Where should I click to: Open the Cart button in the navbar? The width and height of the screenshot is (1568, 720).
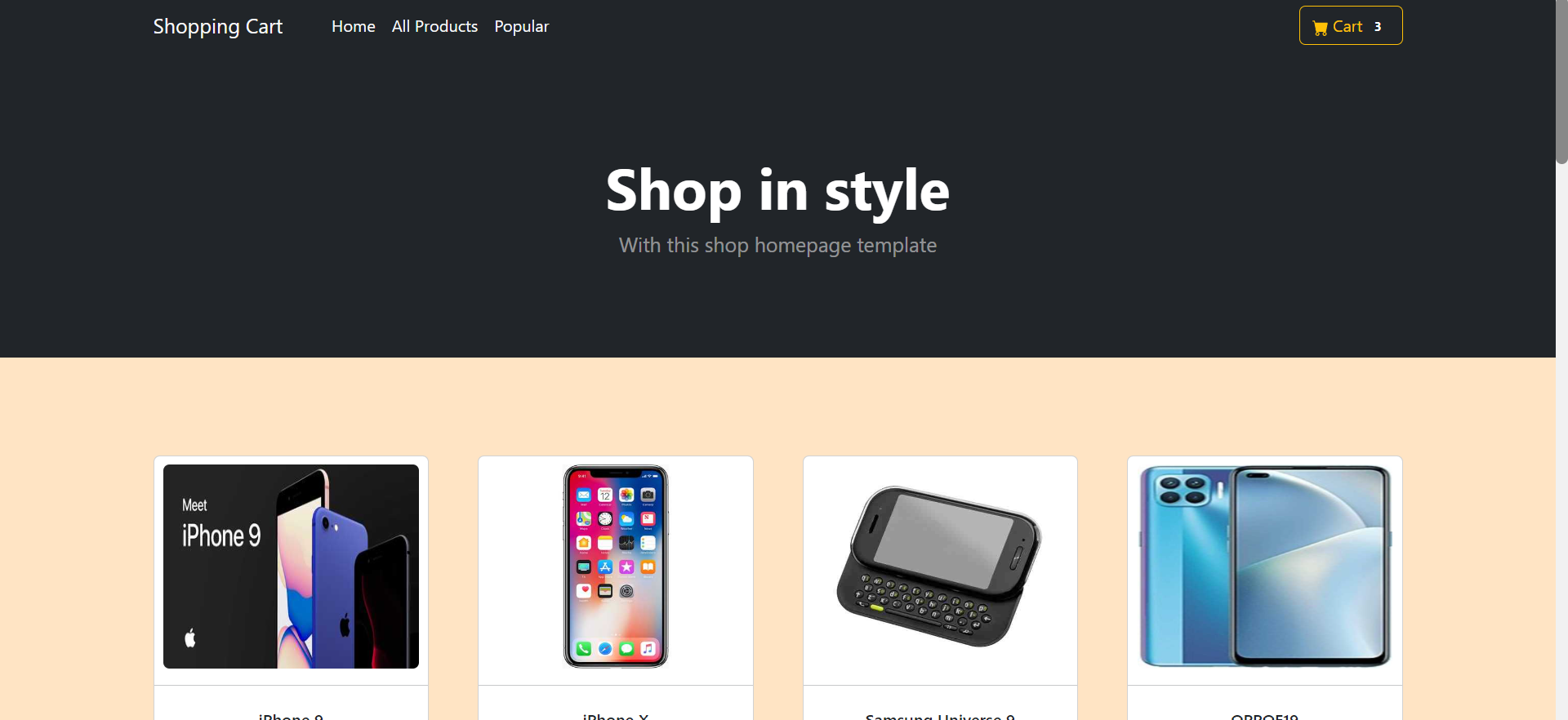[1351, 26]
